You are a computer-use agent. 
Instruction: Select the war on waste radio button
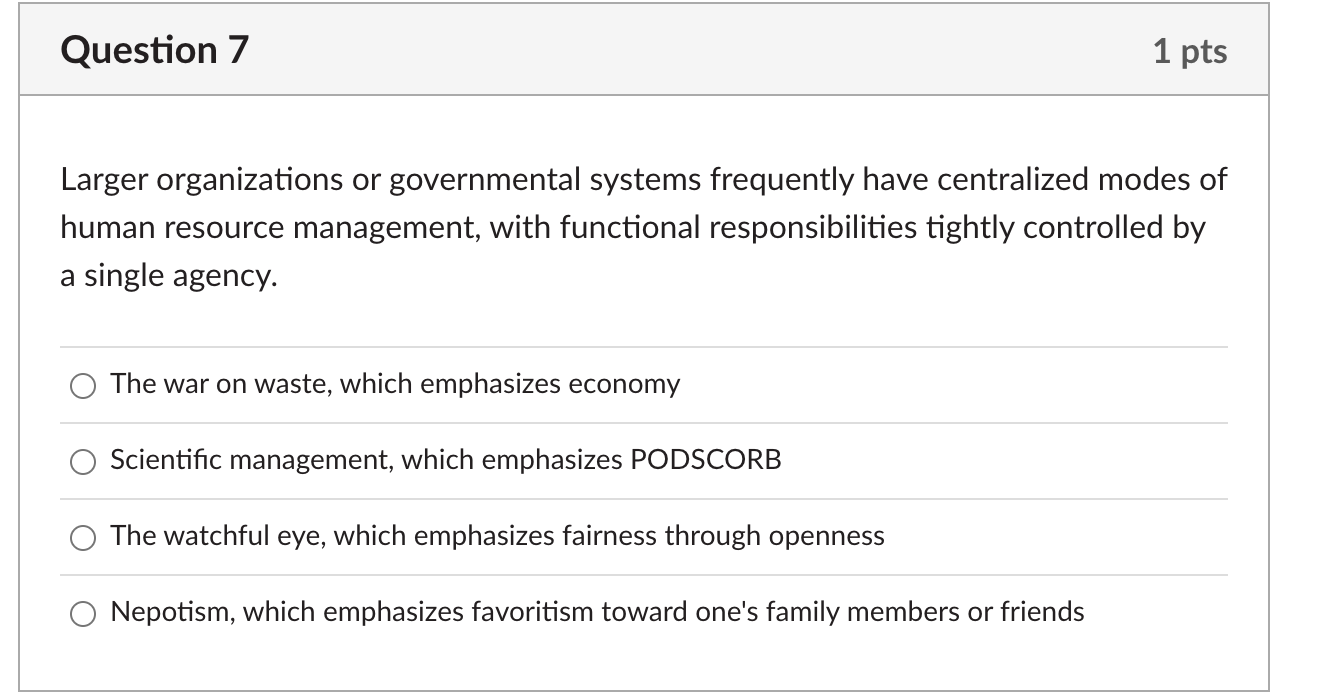tap(83, 386)
